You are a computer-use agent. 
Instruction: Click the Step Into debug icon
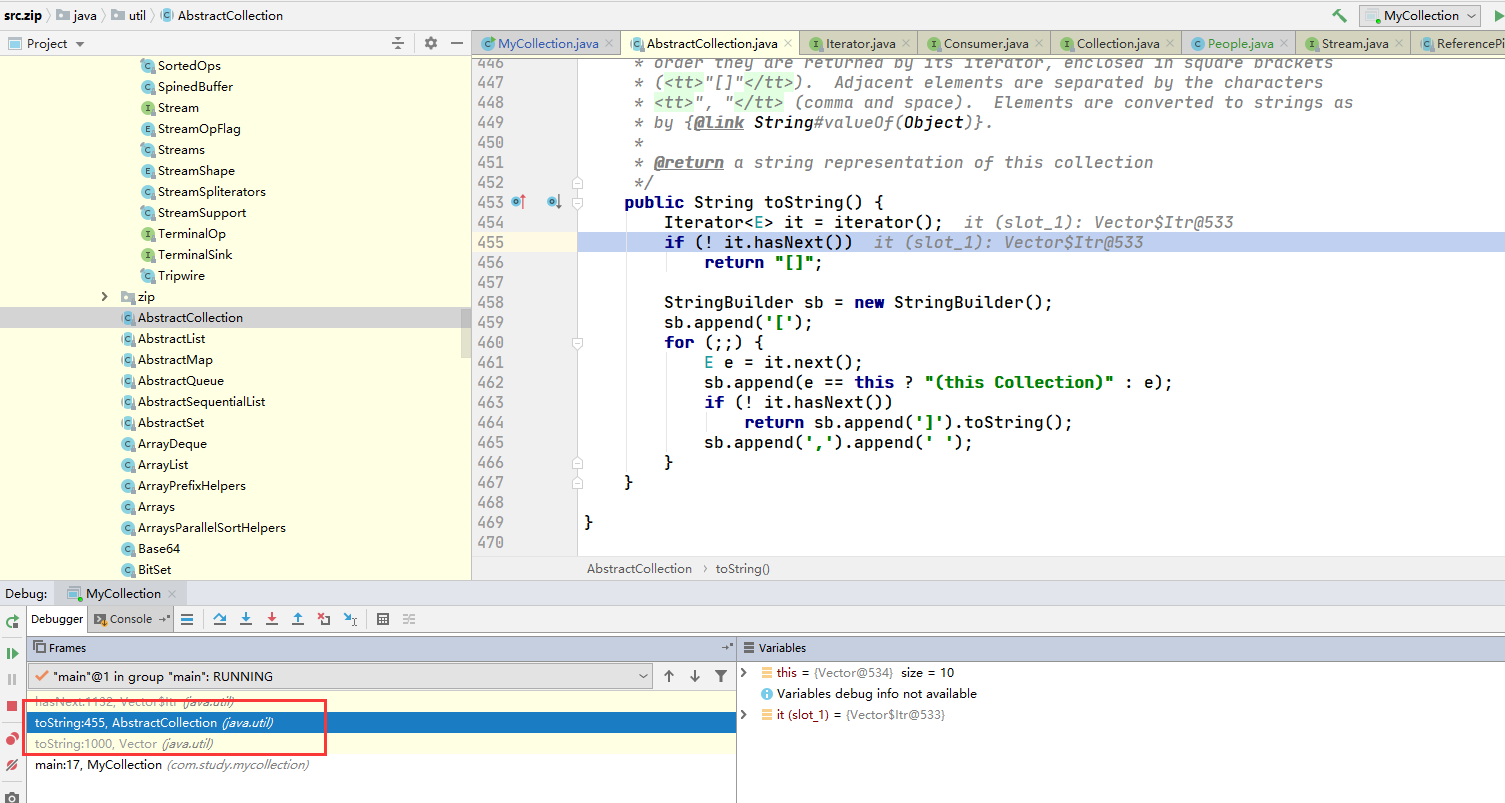[246, 619]
